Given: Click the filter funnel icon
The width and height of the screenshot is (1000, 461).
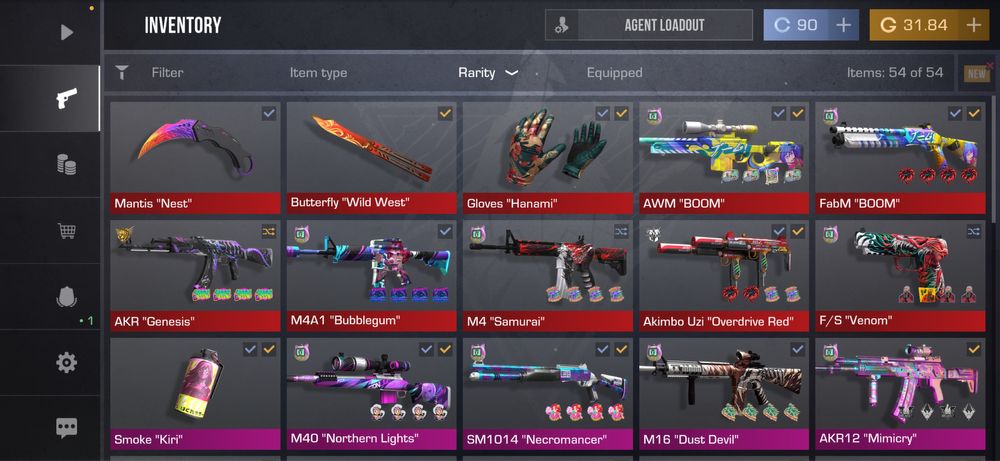Looking at the screenshot, I should [122, 73].
